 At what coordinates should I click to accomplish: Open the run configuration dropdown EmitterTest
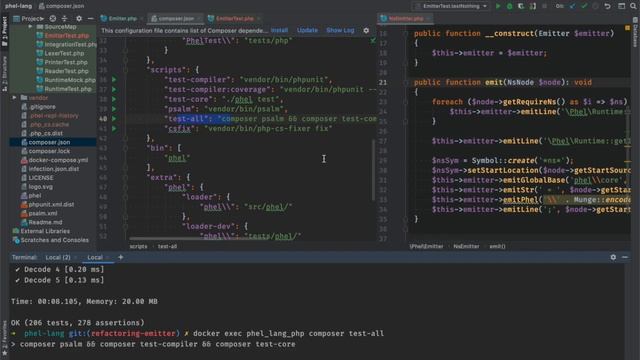(x=451, y=6)
